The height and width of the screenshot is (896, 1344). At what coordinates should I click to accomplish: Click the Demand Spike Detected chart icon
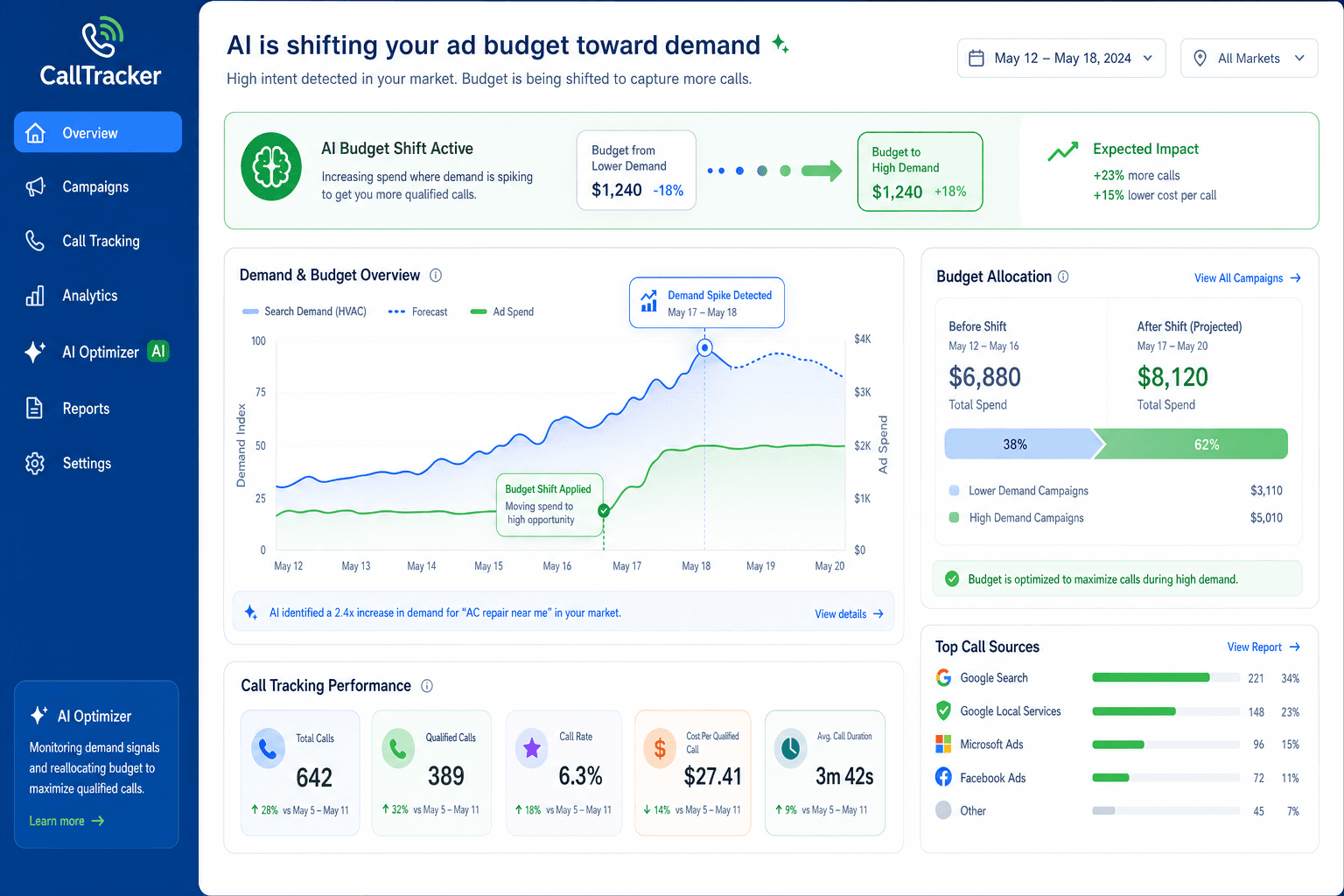(649, 301)
